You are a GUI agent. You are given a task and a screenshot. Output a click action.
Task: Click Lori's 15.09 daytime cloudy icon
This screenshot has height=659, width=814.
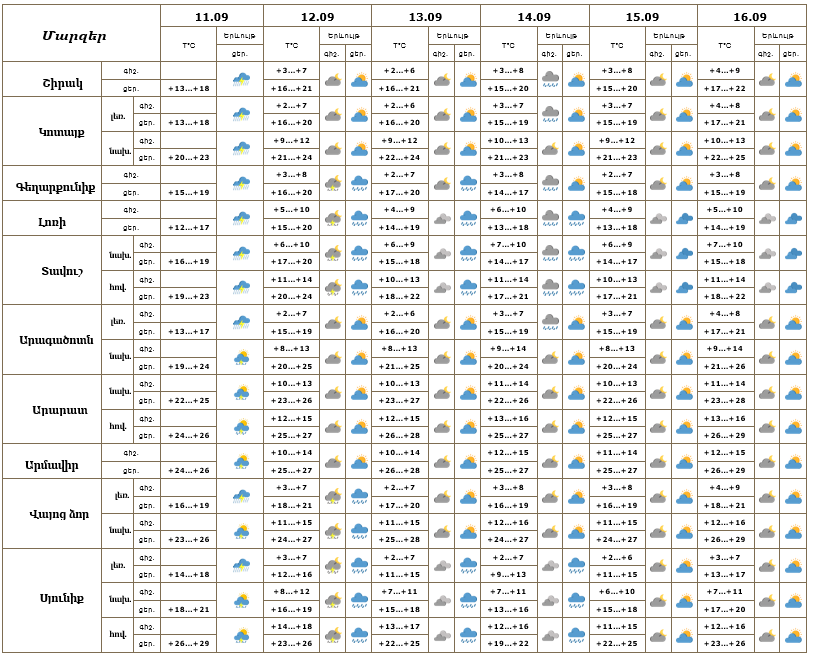[684, 219]
